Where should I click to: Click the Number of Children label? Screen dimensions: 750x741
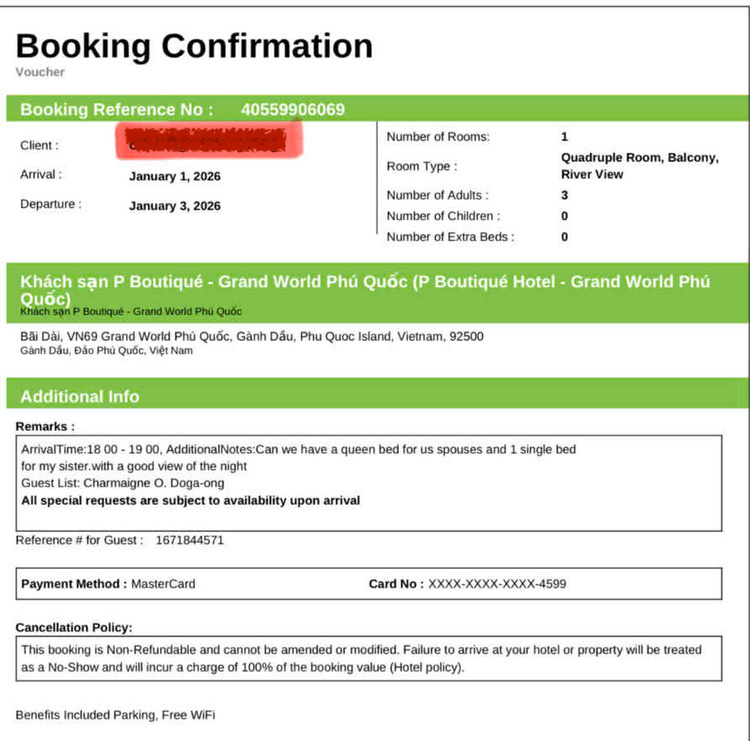[x=443, y=216]
